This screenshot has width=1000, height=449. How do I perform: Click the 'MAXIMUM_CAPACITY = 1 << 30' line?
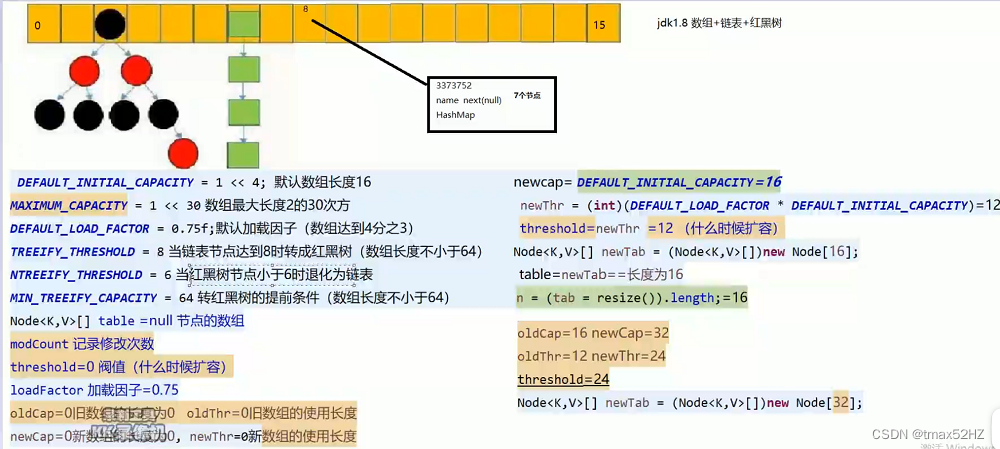tap(179, 205)
